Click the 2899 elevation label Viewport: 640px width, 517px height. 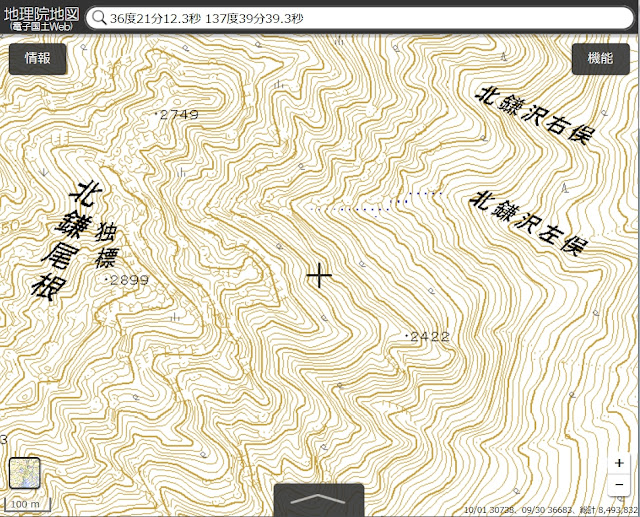click(x=127, y=280)
